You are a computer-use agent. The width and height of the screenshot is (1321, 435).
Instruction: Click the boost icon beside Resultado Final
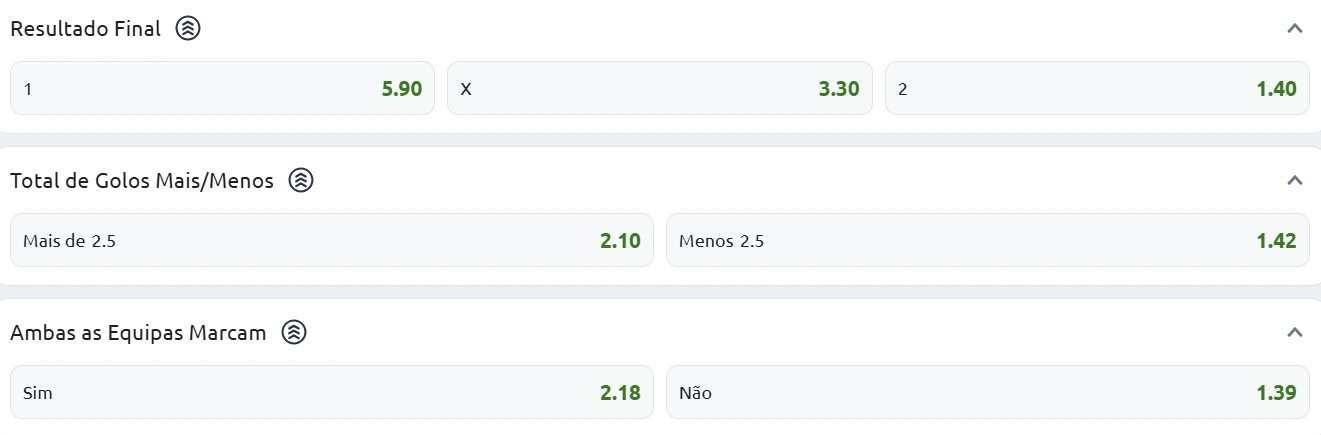coord(188,29)
